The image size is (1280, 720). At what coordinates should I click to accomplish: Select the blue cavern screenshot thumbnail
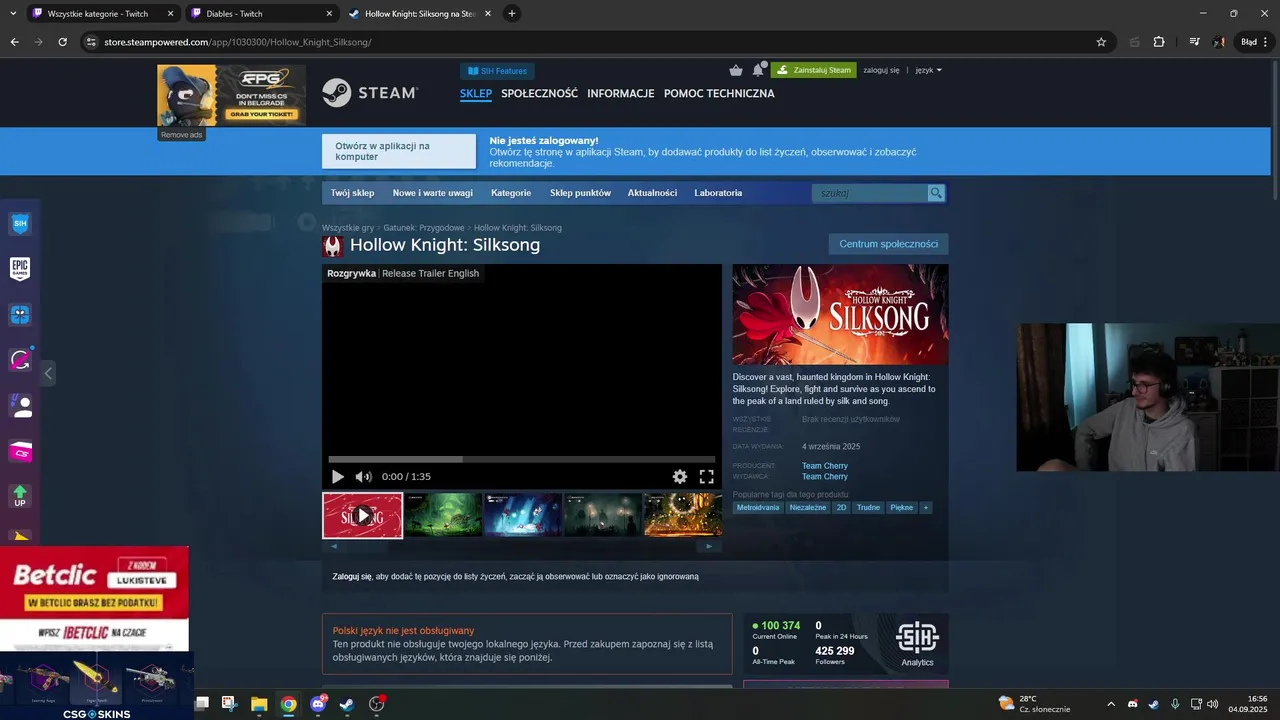(523, 515)
